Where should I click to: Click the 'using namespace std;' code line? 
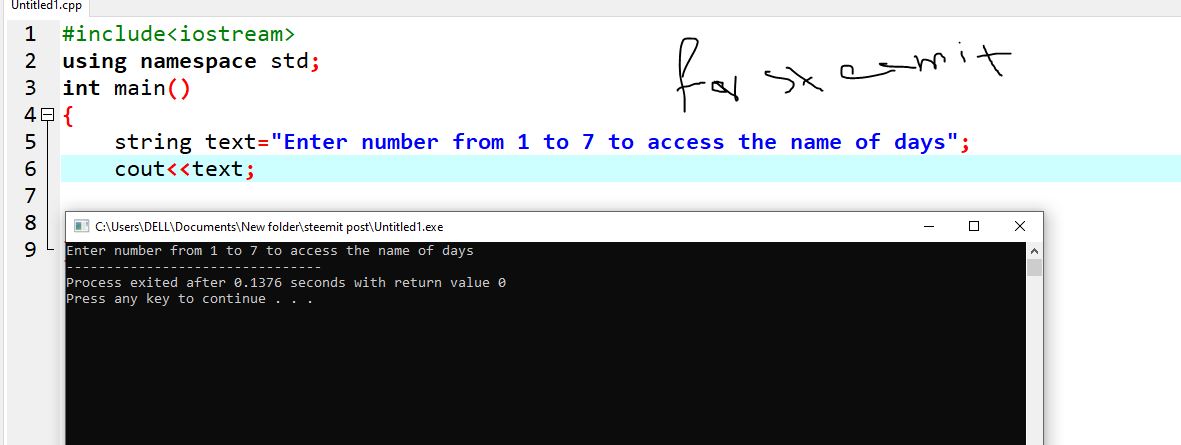coord(191,61)
